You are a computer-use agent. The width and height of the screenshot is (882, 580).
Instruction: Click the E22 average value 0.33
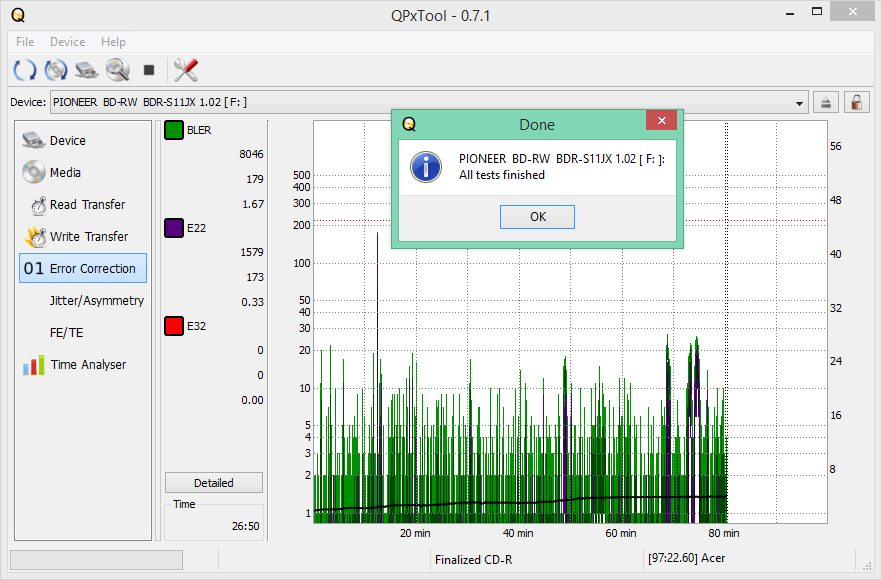point(253,302)
